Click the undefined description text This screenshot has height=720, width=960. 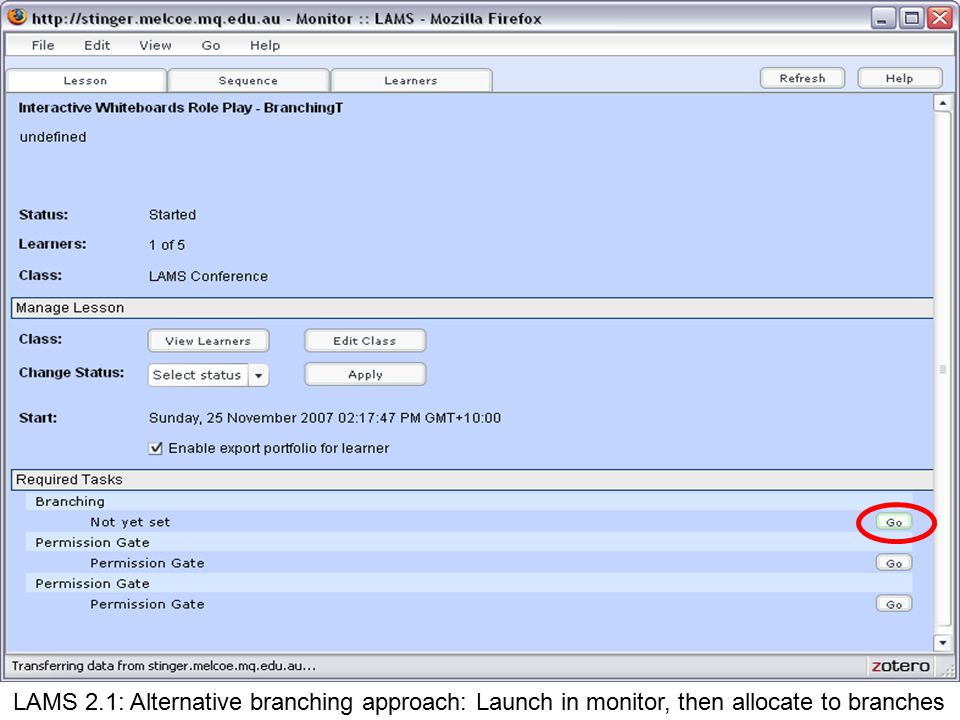pyautogui.click(x=53, y=137)
